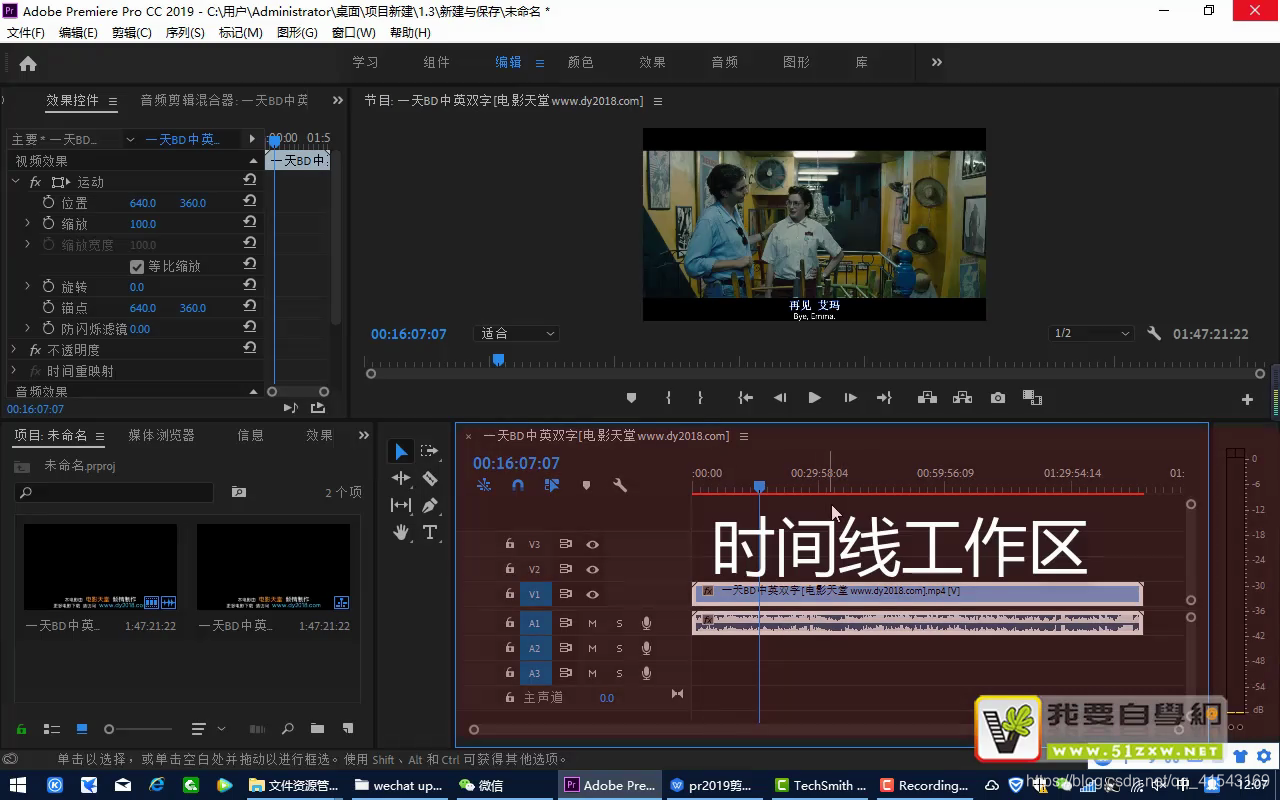Toggle uniform scale checkbox 等比缩放
Screen dimensions: 1280x800
pos(137,266)
